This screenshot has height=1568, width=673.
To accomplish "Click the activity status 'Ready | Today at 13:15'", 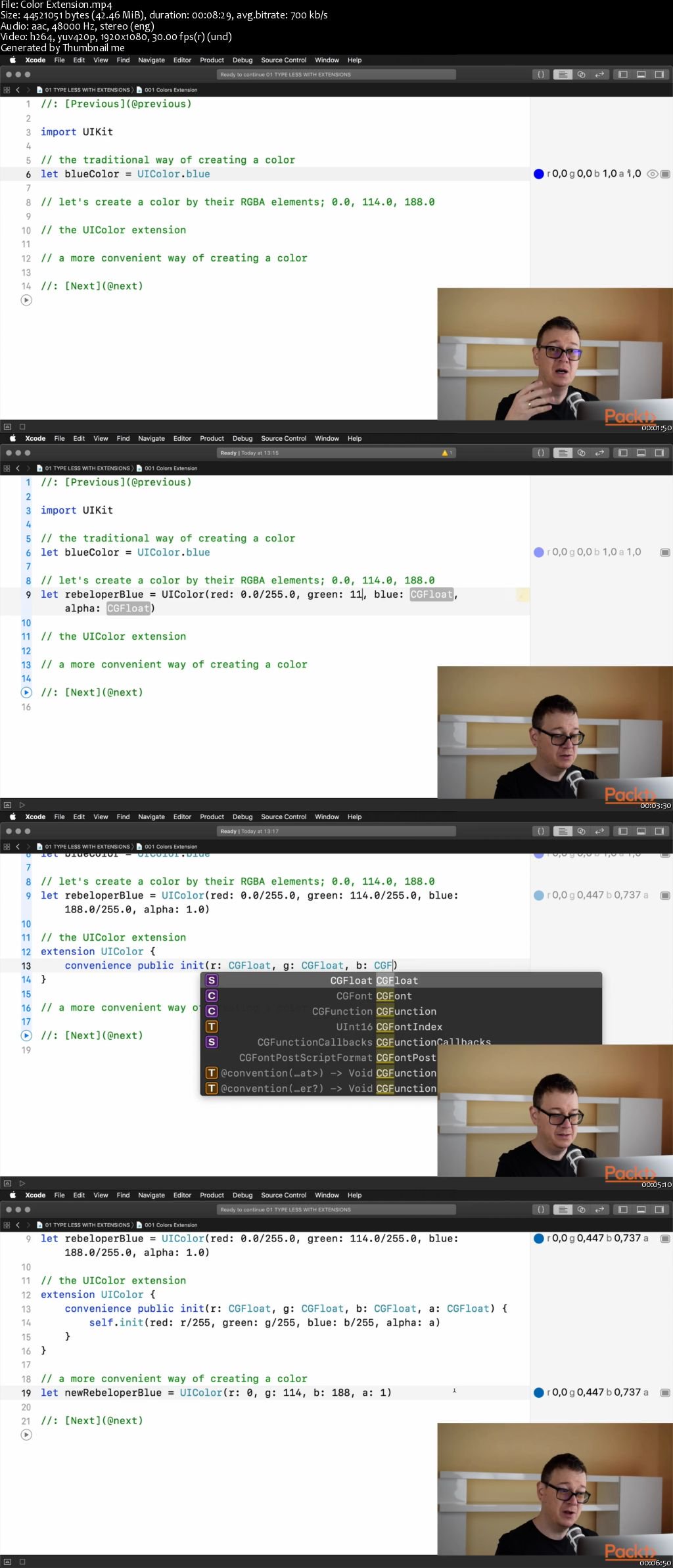I will coord(336,453).
